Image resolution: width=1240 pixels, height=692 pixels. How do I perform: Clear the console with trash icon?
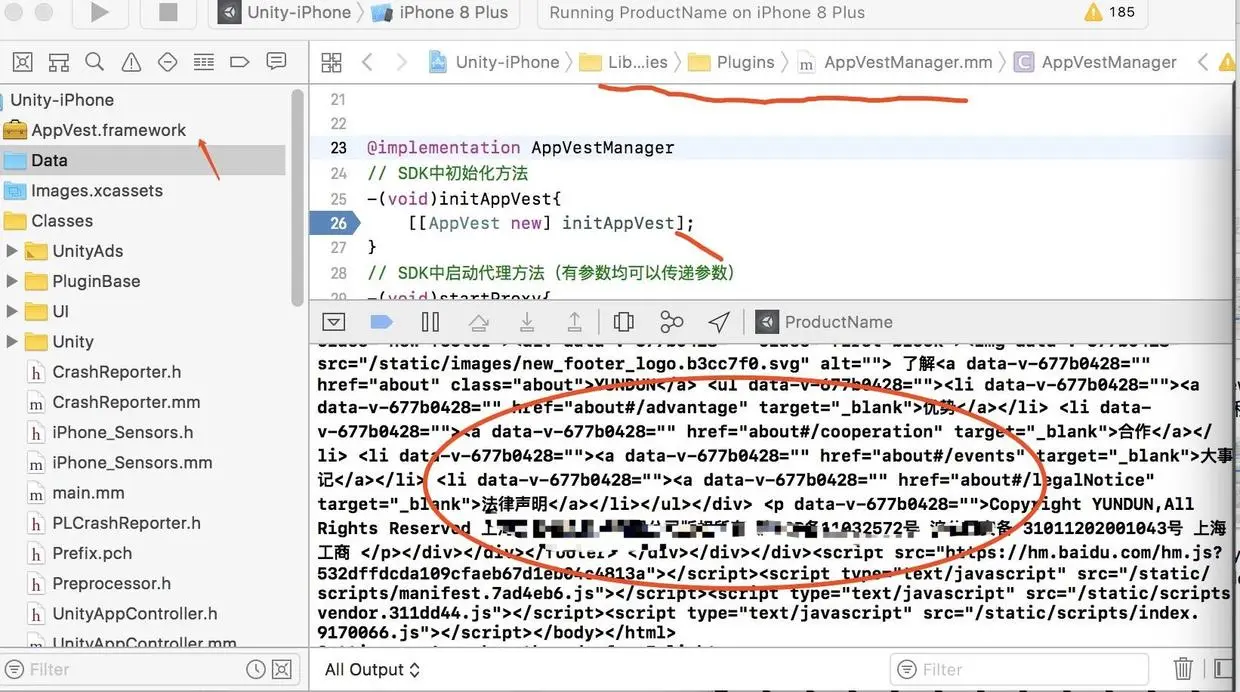[1183, 669]
